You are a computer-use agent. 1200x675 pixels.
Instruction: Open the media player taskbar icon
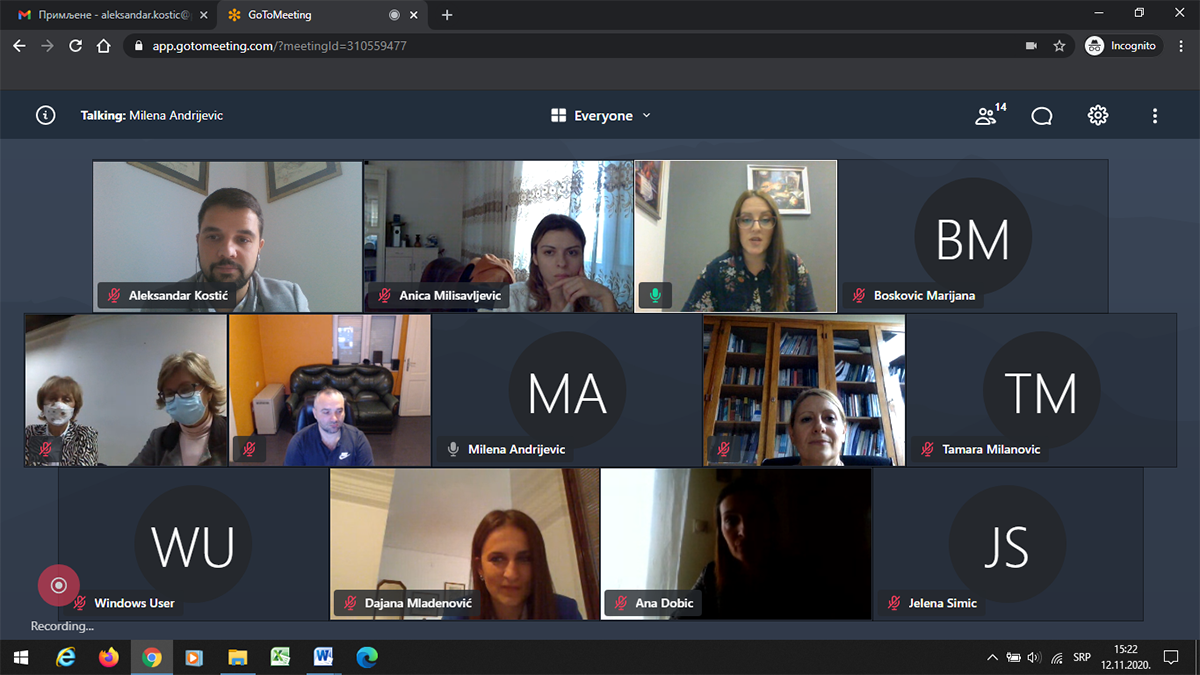coord(194,657)
